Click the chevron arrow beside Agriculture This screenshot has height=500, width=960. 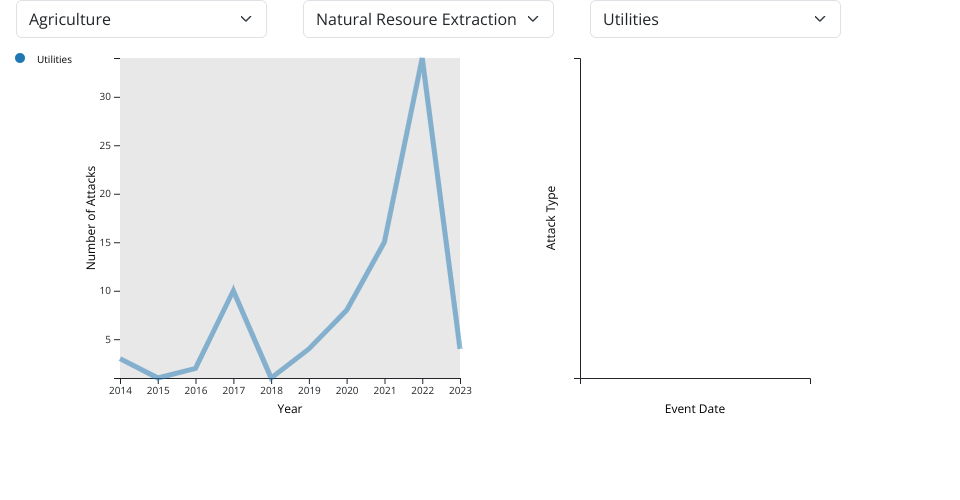(x=246, y=19)
